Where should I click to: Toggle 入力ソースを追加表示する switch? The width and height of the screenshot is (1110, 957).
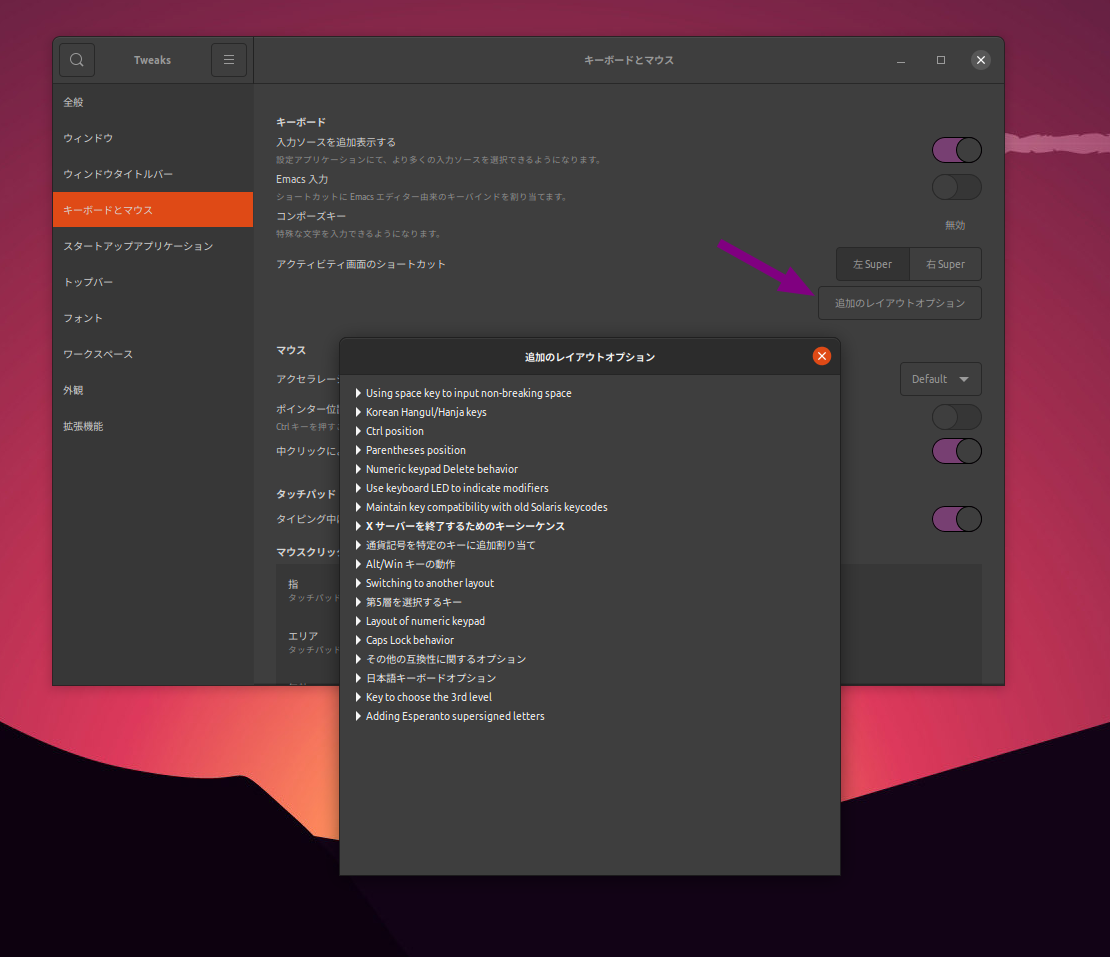point(956,150)
